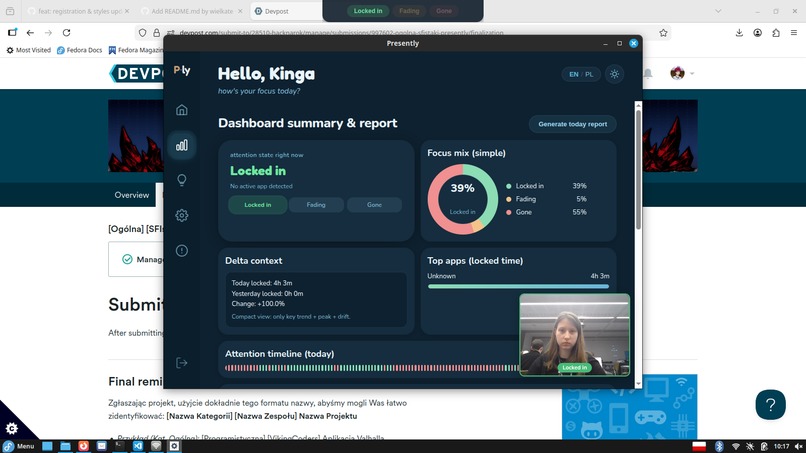Click the Unknown app locked-time progress bar
This screenshot has width=806, height=453.
[x=518, y=286]
